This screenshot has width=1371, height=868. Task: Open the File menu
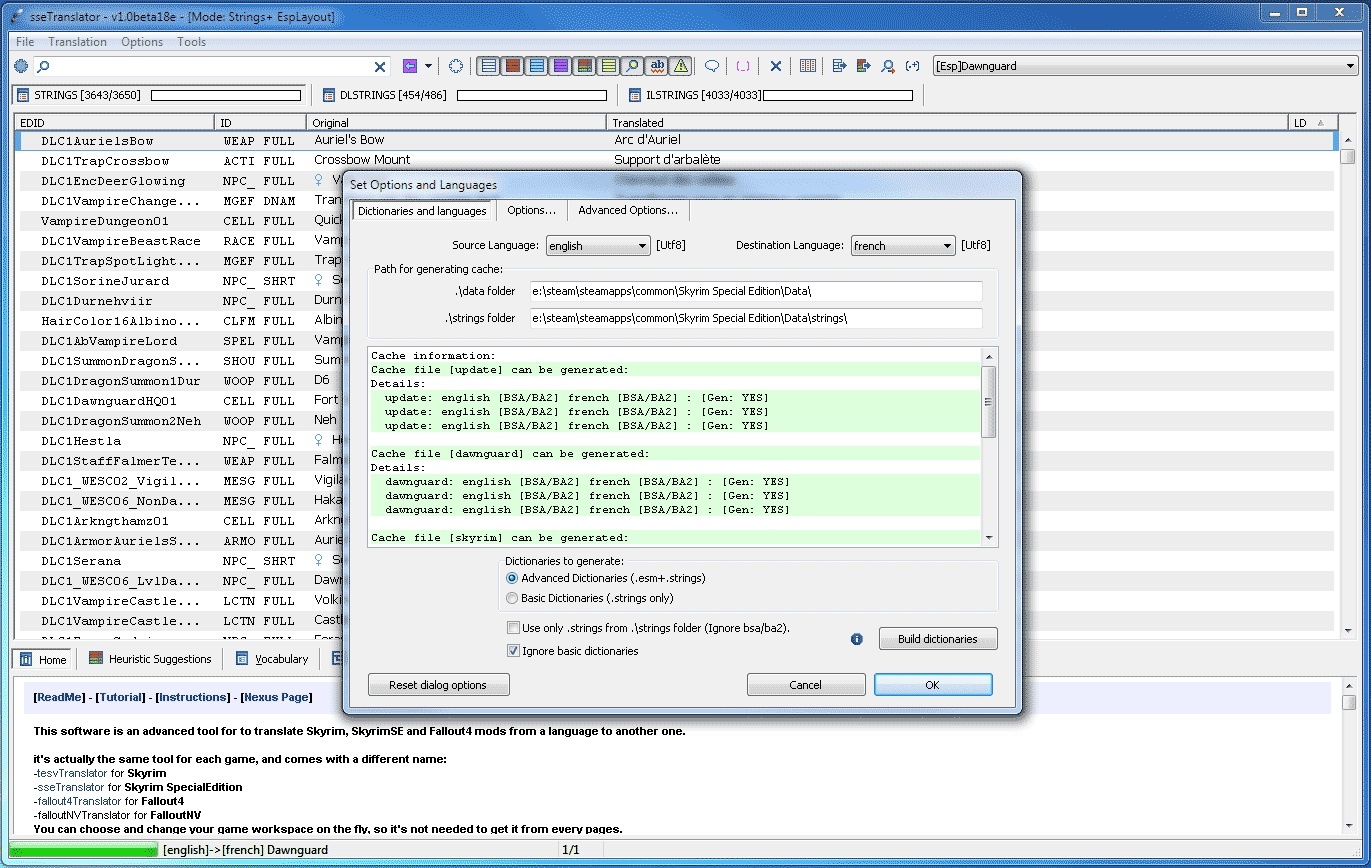click(25, 42)
